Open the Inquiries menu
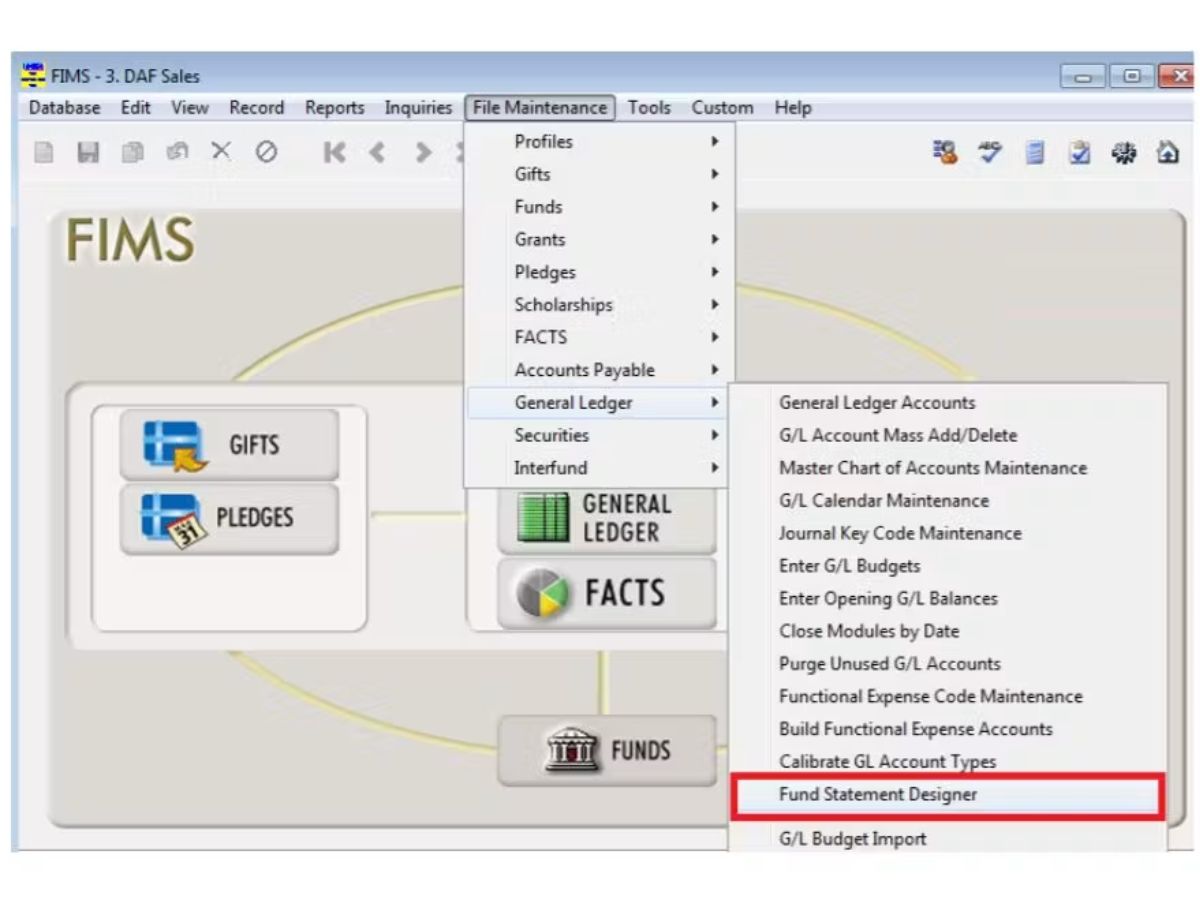The height and width of the screenshot is (900, 1200). 418,107
